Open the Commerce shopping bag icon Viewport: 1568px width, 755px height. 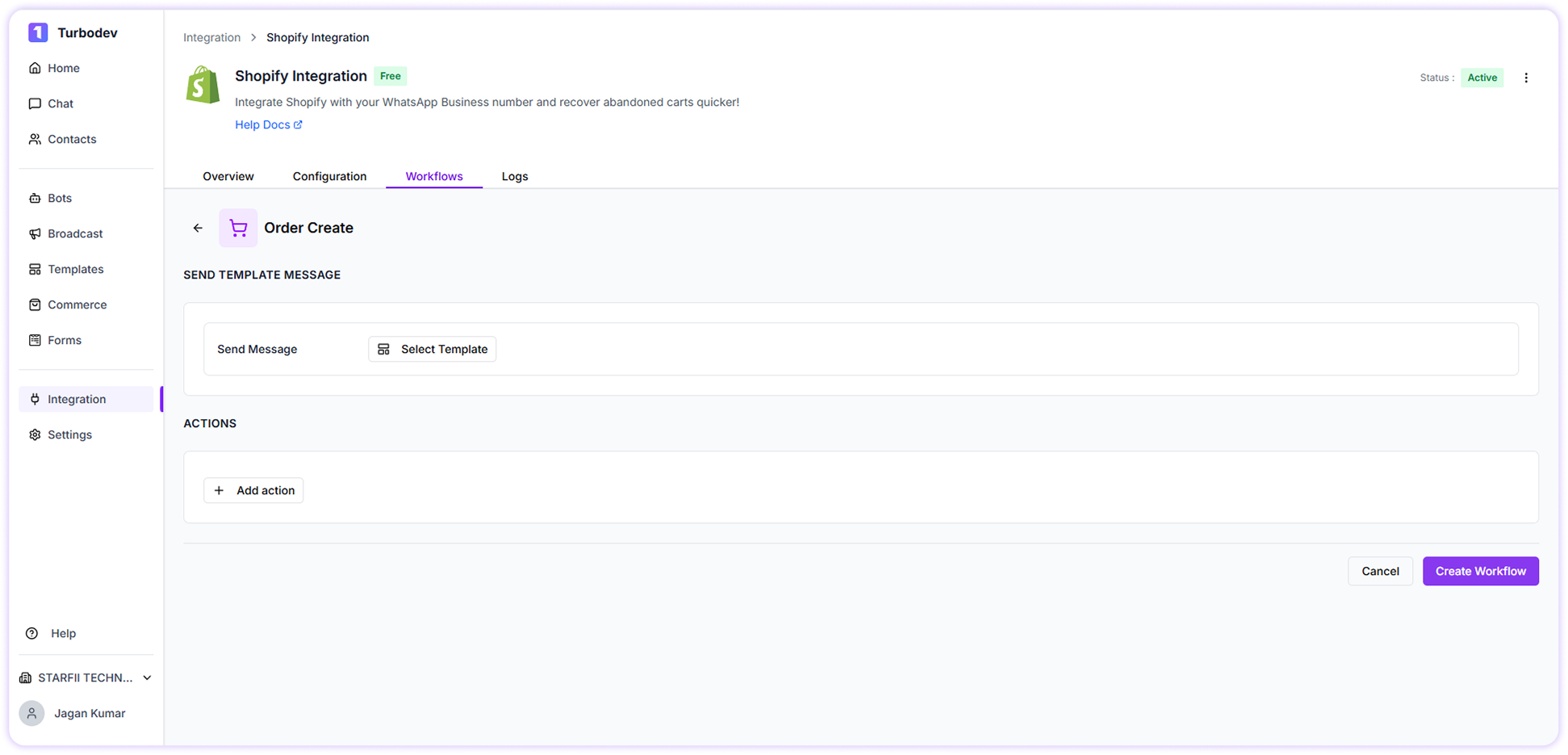click(35, 304)
